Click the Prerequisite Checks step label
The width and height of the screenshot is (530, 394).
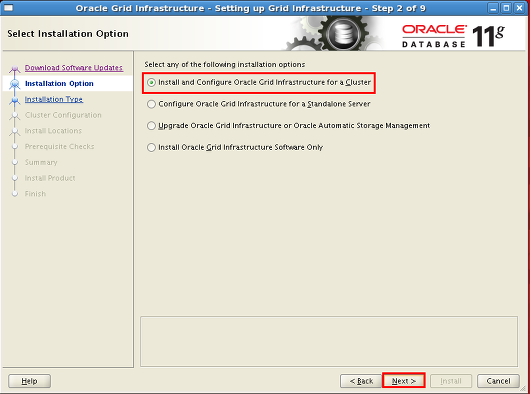tap(59, 147)
